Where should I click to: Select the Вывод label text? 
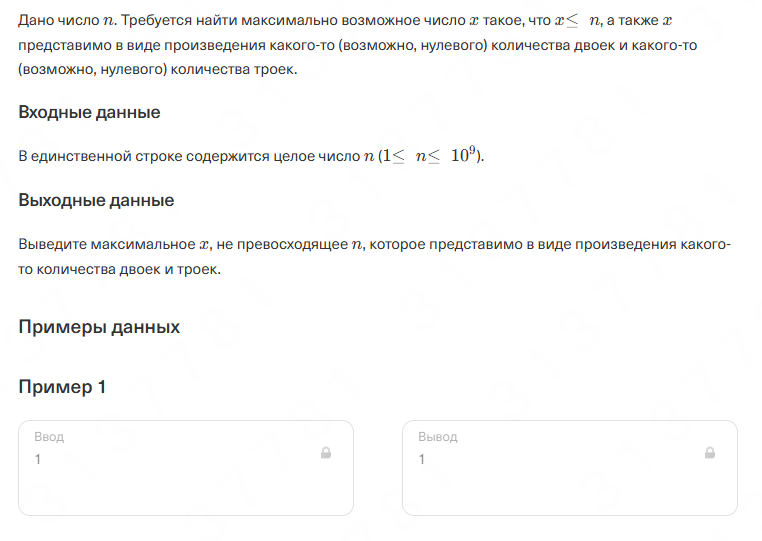(437, 436)
